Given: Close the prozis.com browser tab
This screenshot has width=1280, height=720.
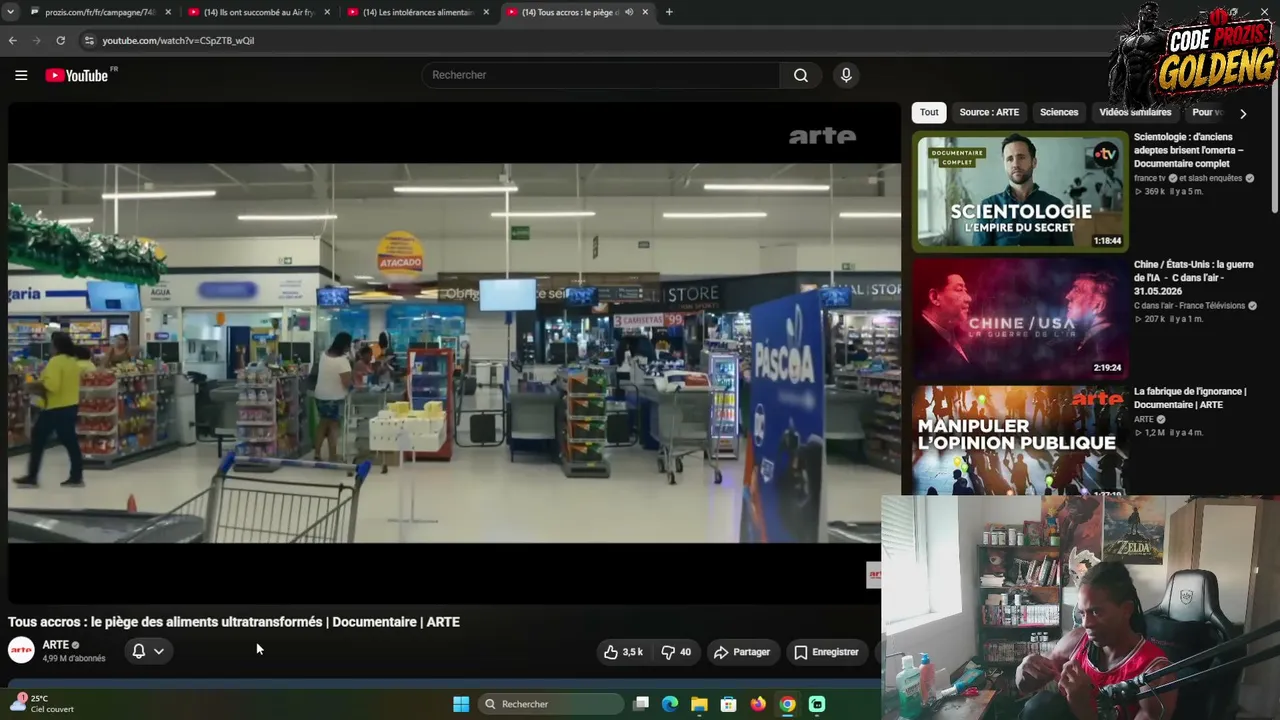Looking at the screenshot, I should tap(168, 12).
